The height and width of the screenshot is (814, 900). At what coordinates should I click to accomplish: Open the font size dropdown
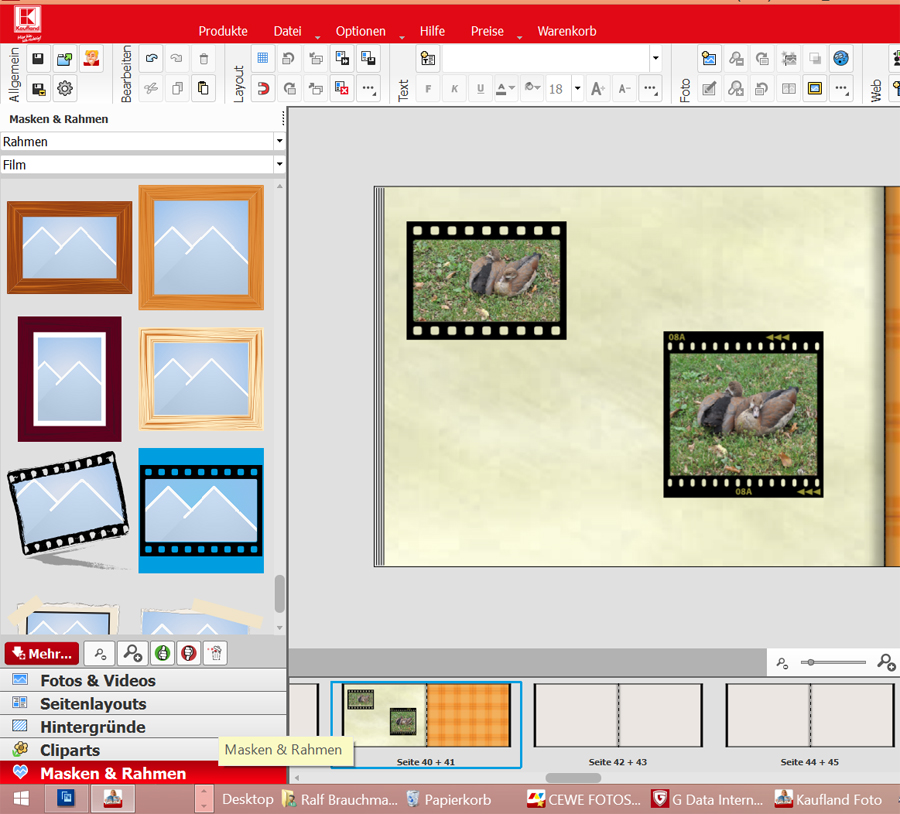578,89
